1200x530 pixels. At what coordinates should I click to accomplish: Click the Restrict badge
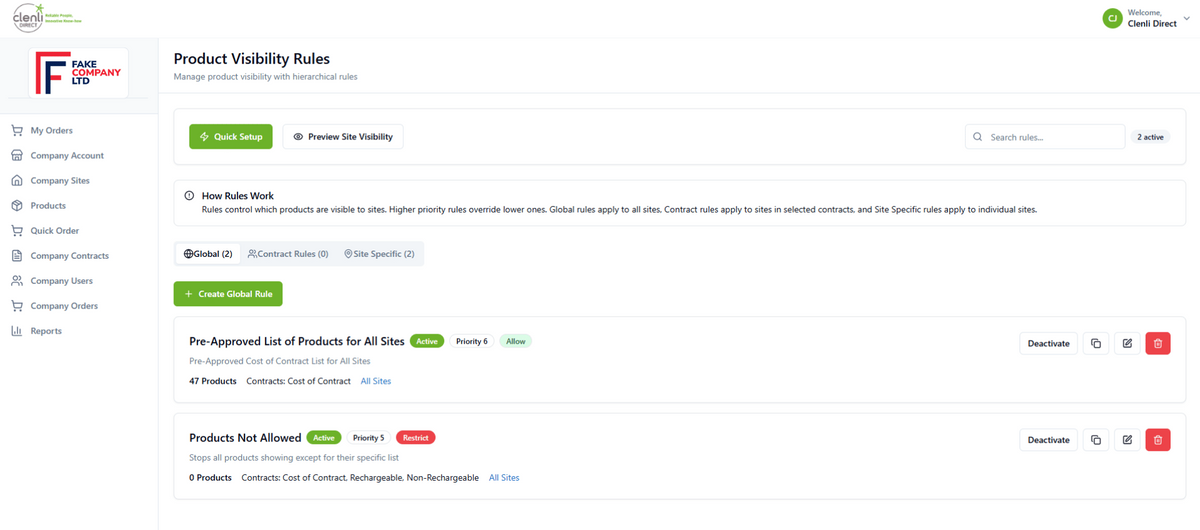(416, 437)
